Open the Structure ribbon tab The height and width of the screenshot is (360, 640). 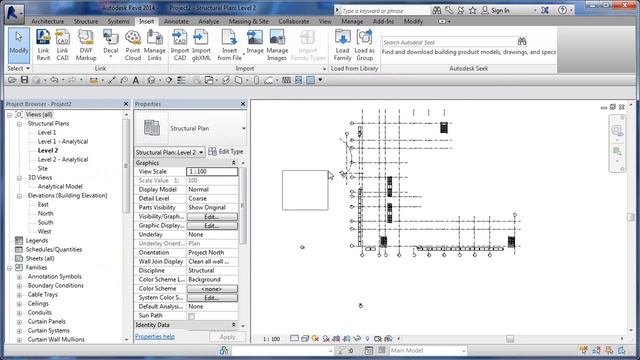pos(86,21)
